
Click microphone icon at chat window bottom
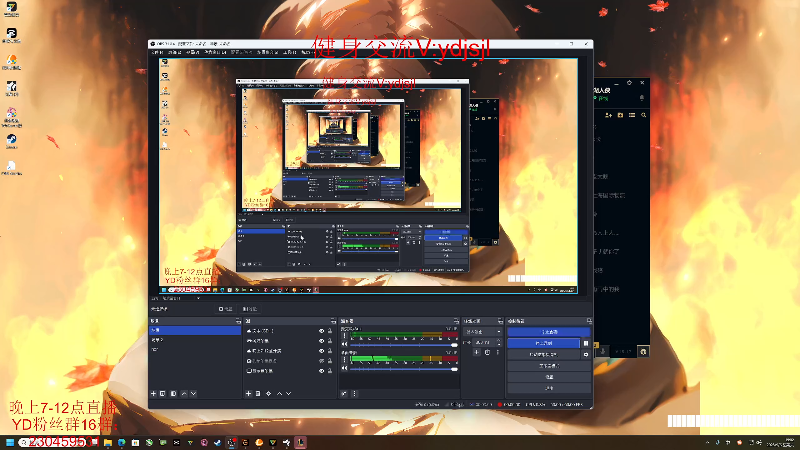[603, 351]
